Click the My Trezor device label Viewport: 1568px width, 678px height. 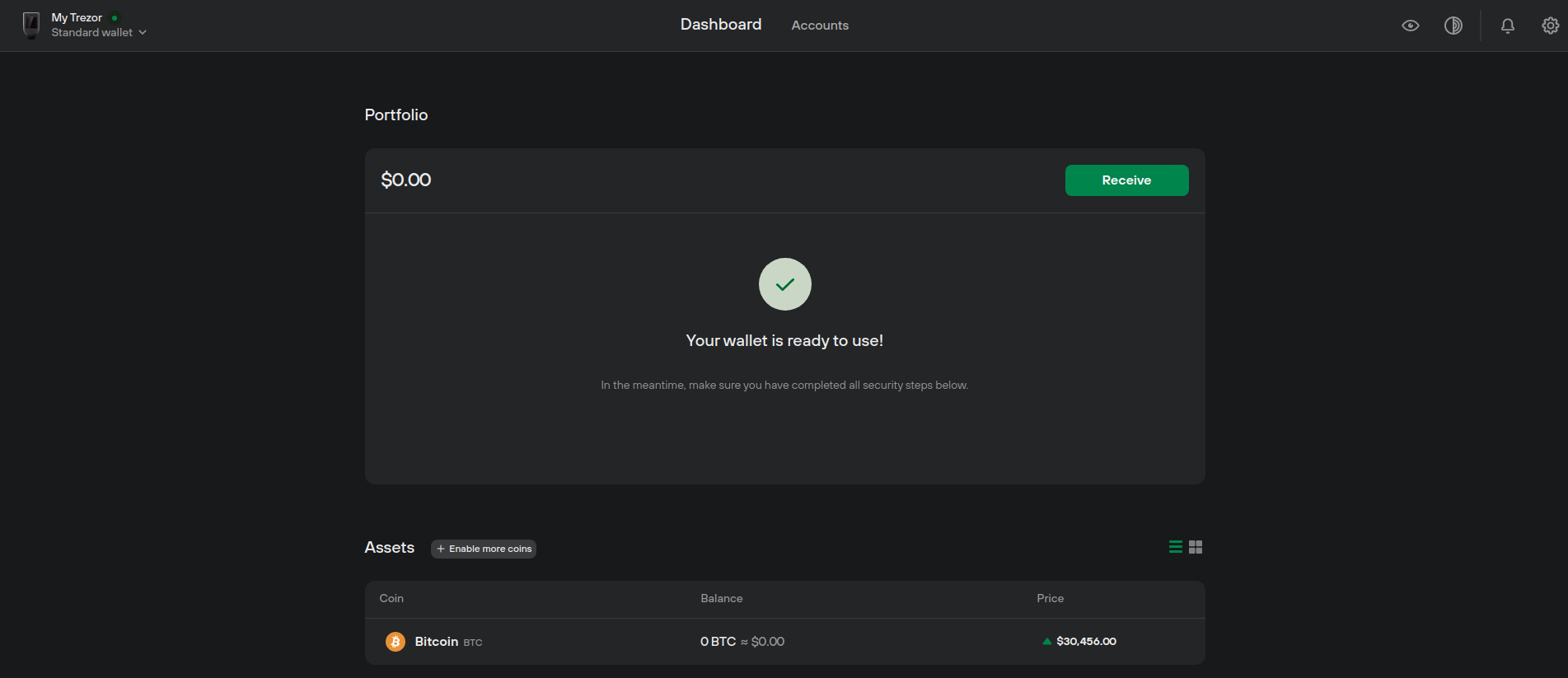pos(77,17)
